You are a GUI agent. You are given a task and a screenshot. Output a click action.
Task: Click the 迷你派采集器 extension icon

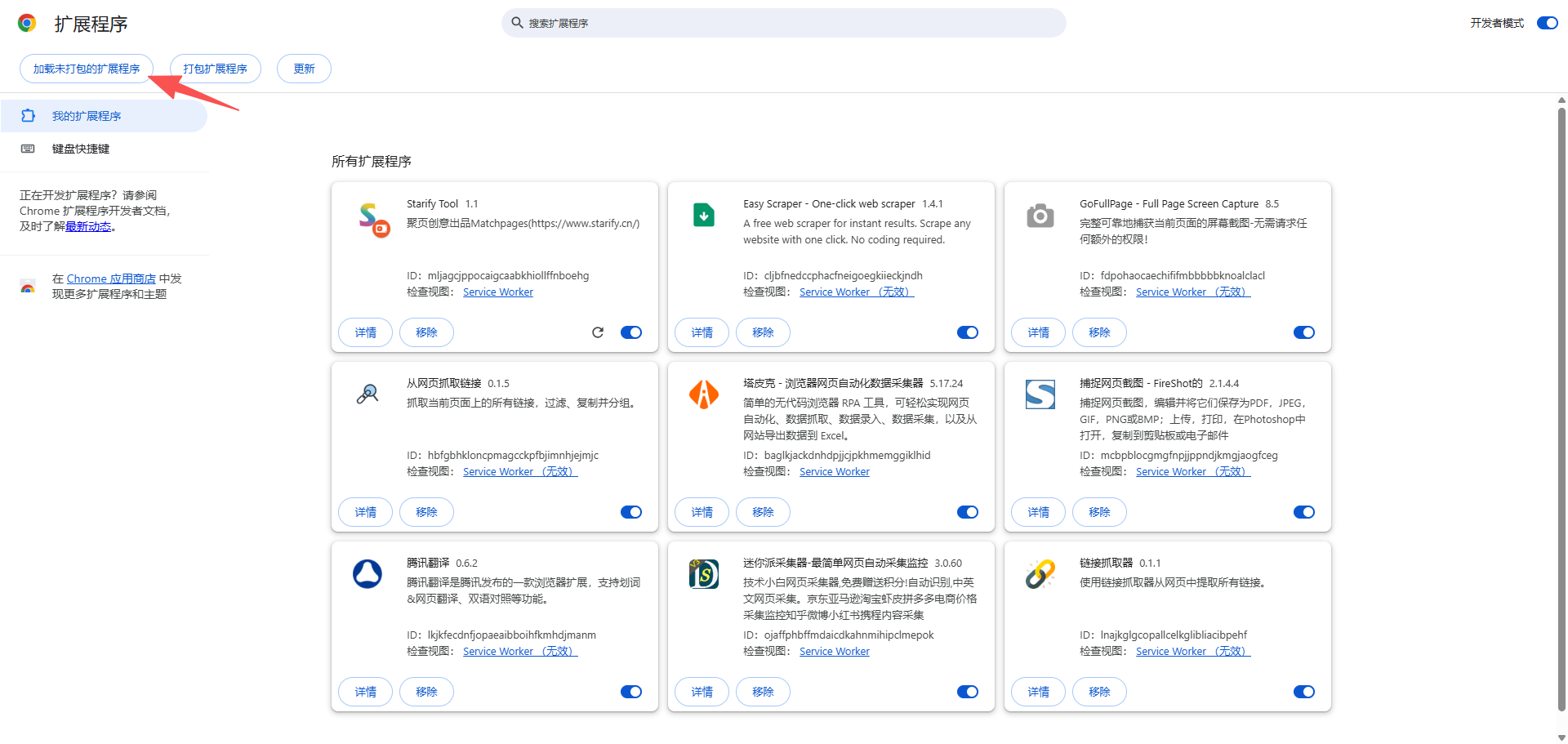coord(704,574)
